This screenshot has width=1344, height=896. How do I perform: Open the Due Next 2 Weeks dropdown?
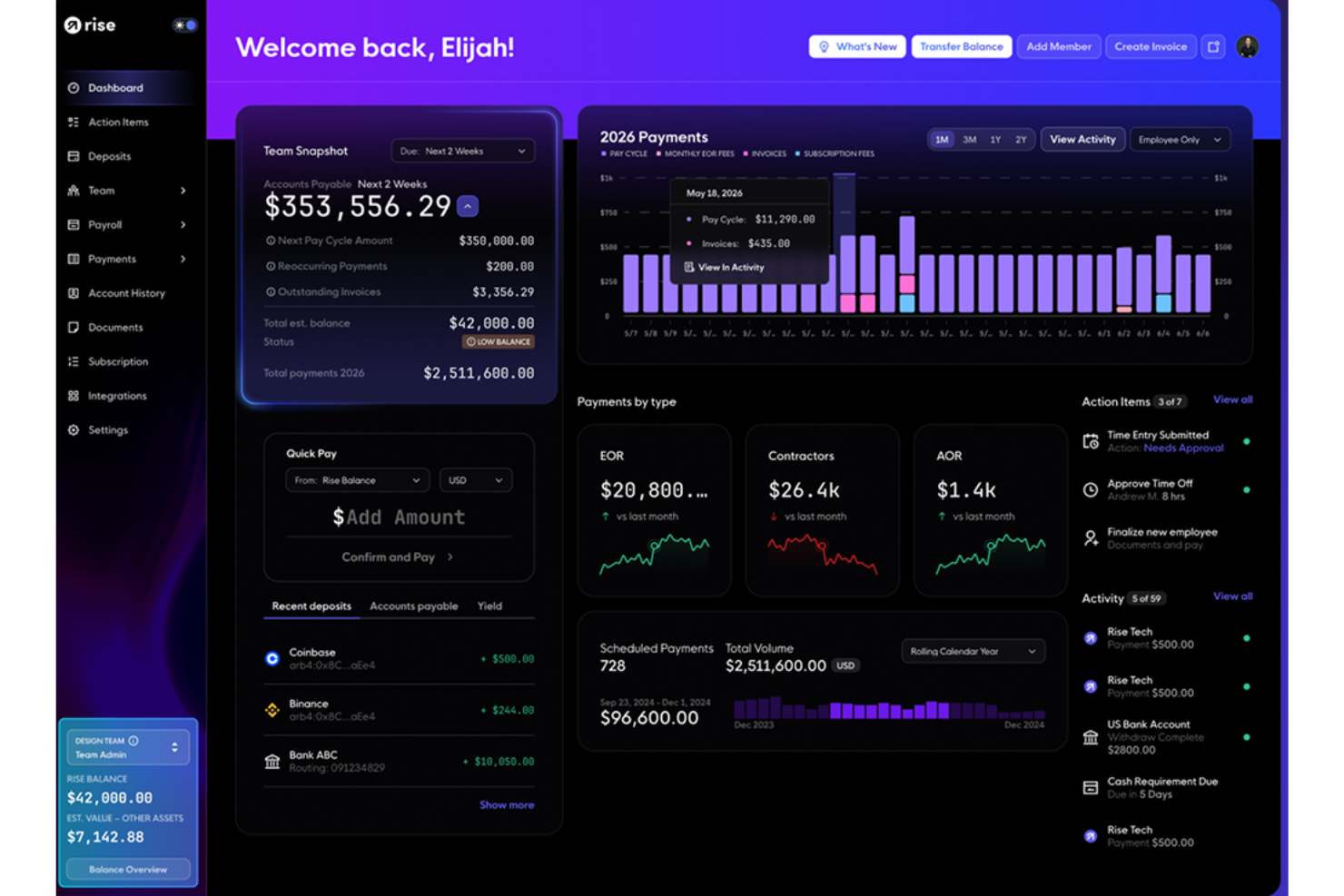462,152
